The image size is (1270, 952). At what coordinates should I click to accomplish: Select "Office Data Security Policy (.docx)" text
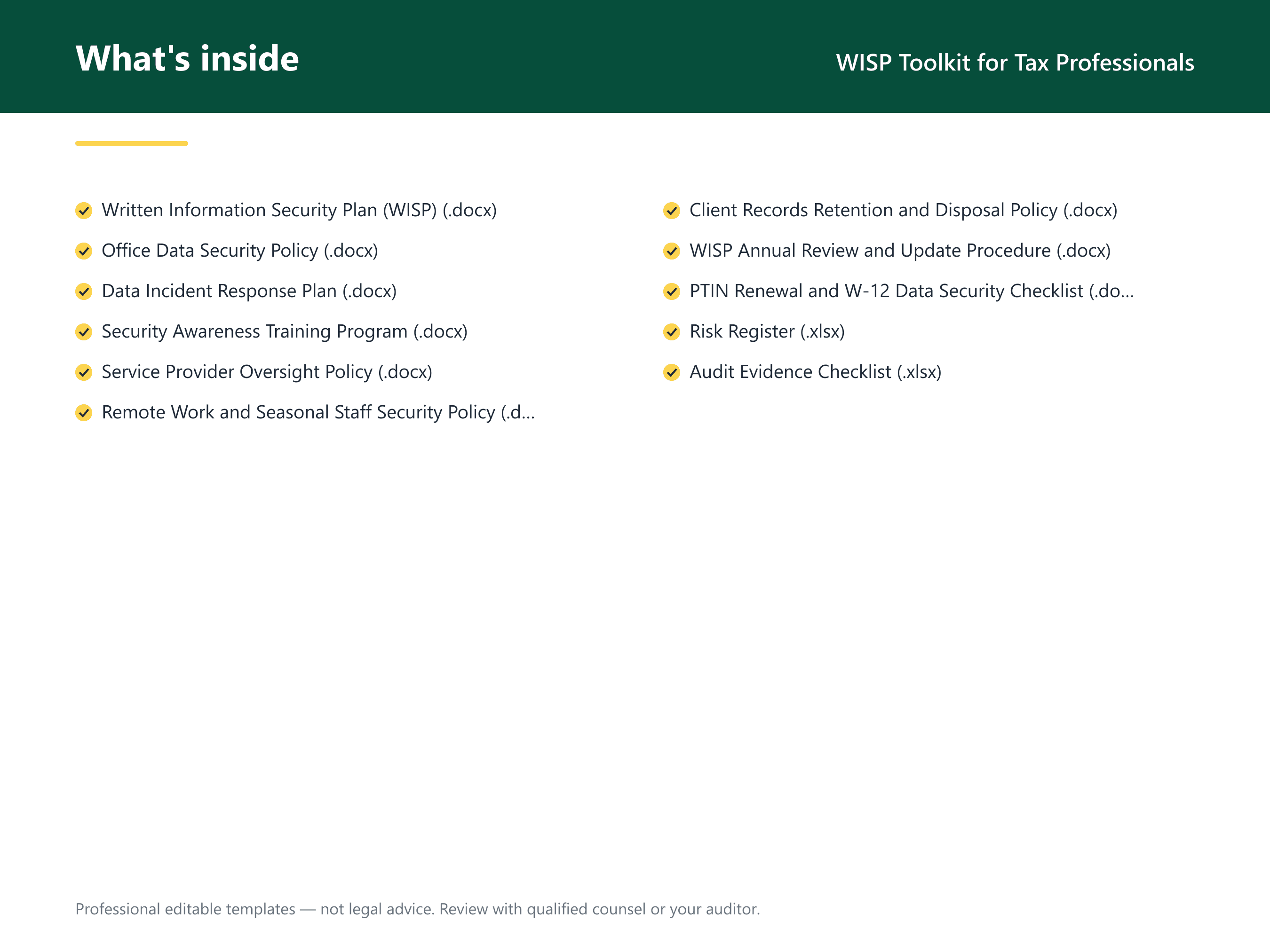coord(240,251)
